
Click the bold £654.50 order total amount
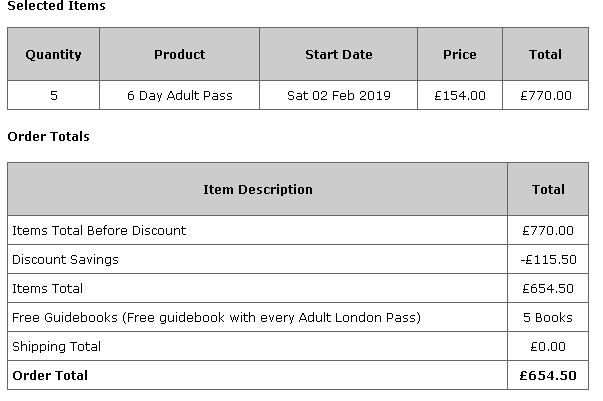pyautogui.click(x=548, y=375)
